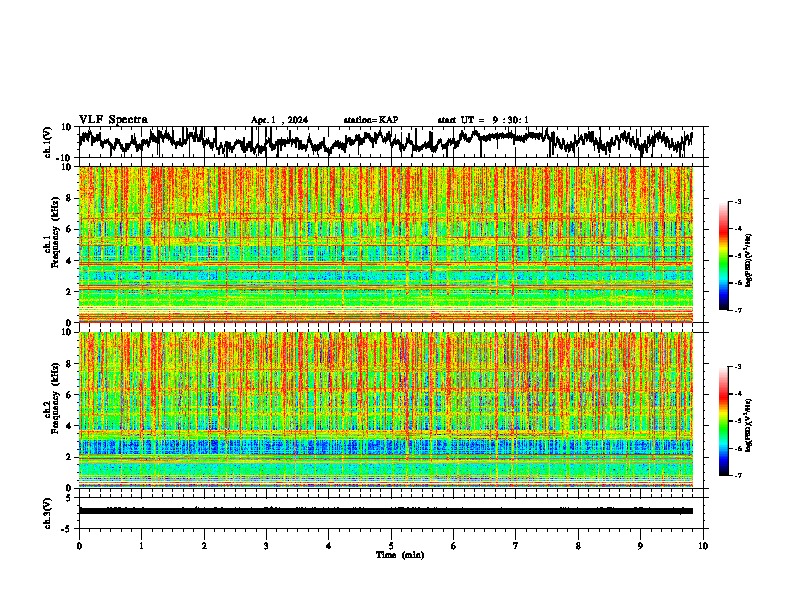Click inside the ch.1 frequency spectrogram
This screenshot has width=792, height=612.
pos(385,244)
